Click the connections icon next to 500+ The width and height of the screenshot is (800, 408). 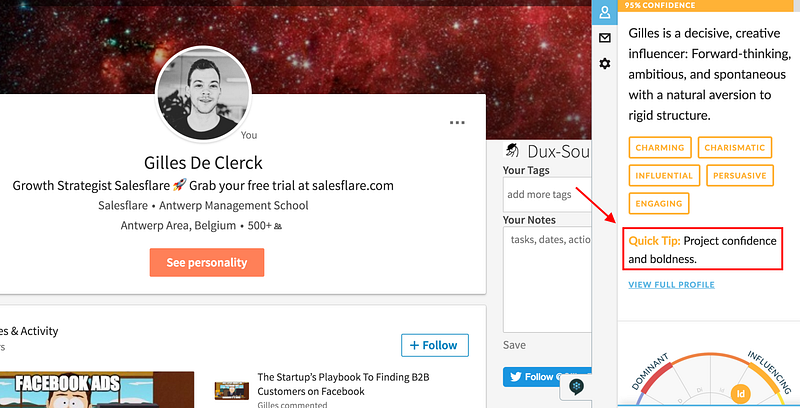[x=278, y=226]
